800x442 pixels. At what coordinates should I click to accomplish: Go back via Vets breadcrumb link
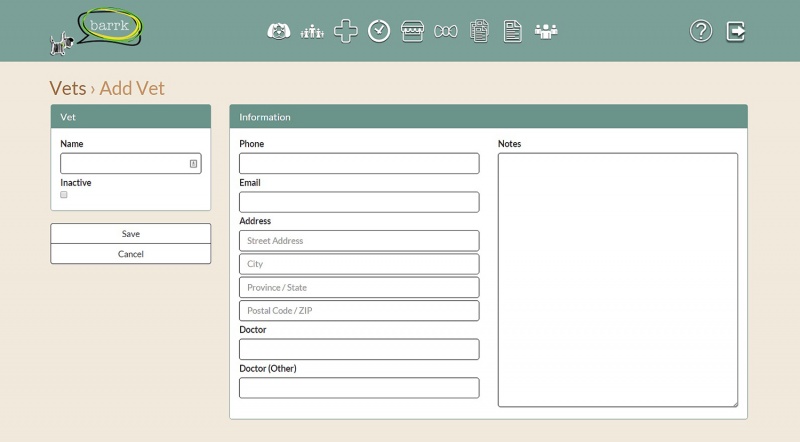click(68, 88)
